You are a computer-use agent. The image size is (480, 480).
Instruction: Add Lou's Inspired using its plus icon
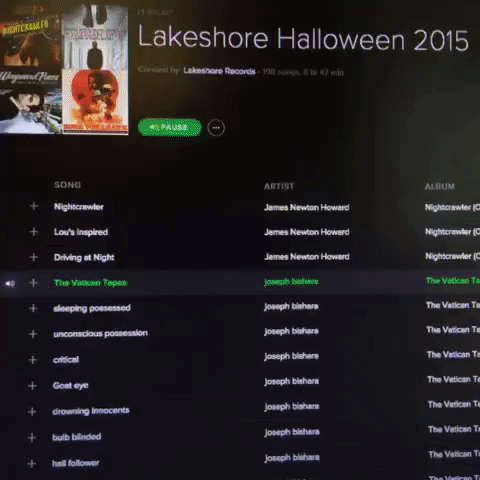point(34,232)
